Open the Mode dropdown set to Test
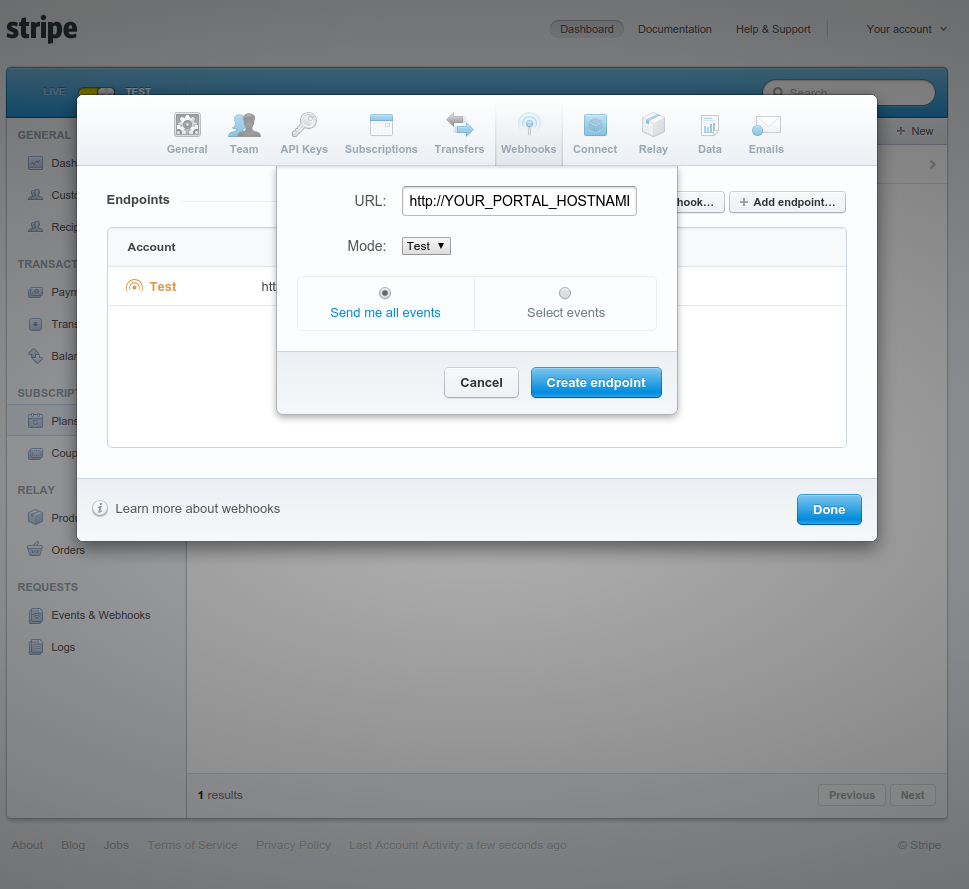 [426, 246]
